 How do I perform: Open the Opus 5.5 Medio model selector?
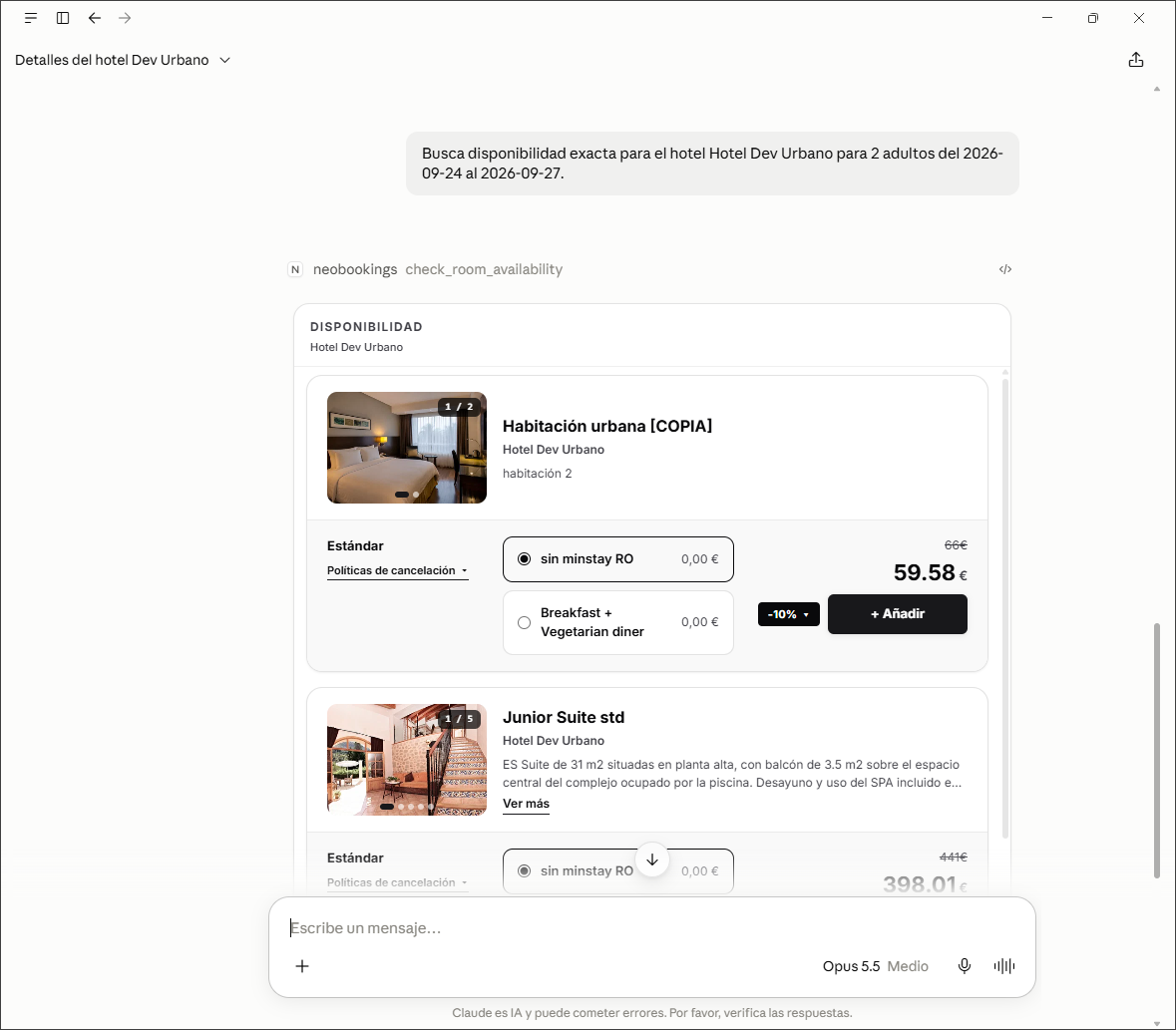point(875,966)
